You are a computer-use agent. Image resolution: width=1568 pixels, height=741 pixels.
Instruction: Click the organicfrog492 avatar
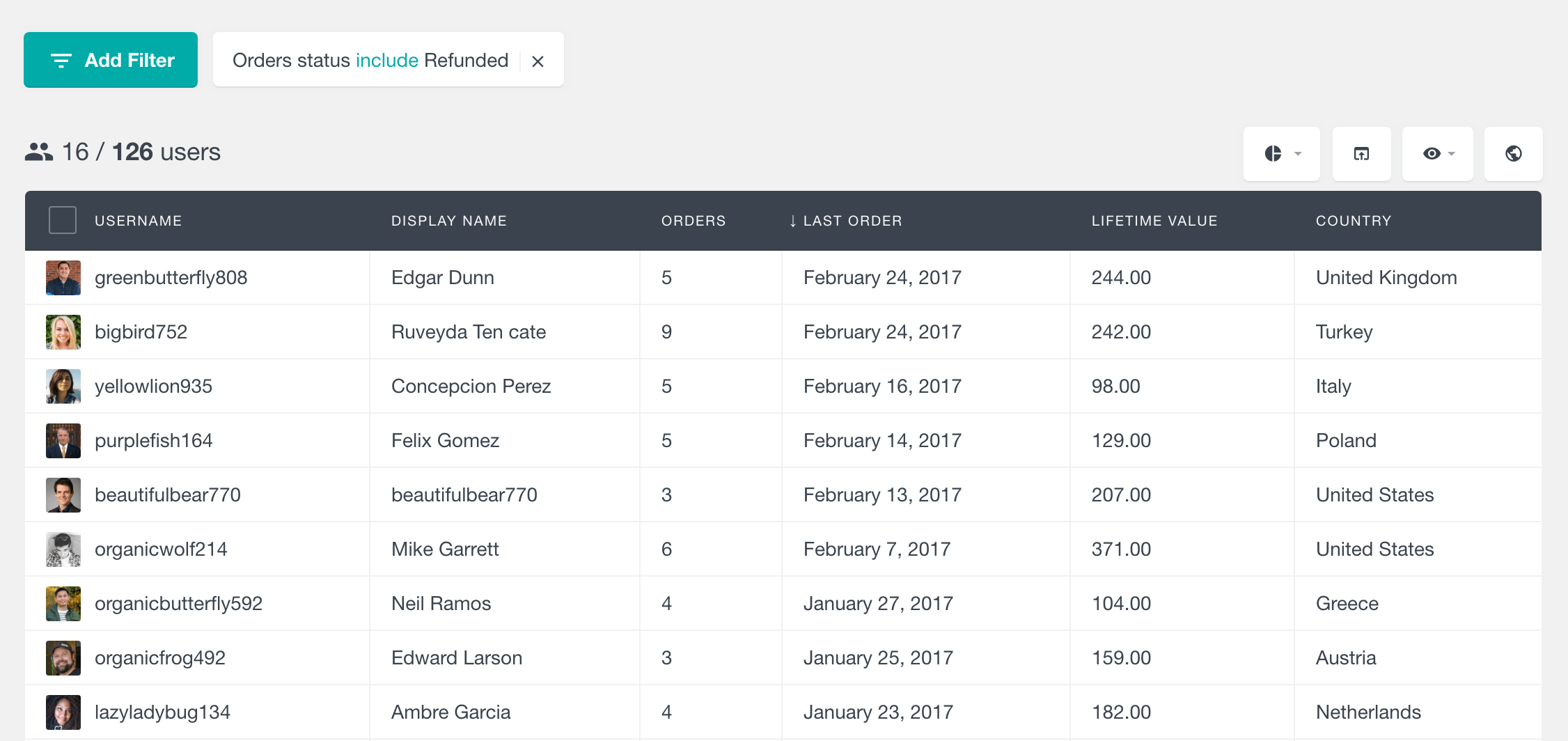[63, 658]
